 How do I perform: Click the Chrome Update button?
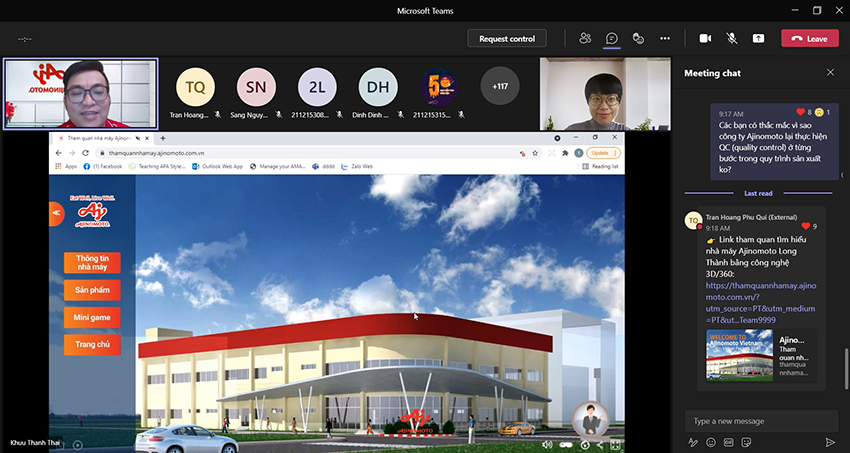[603, 153]
